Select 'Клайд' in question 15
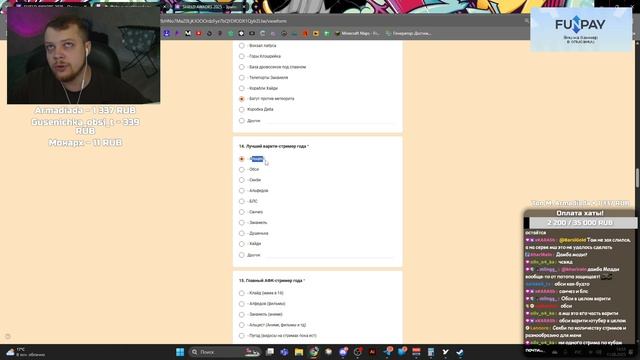The height and width of the screenshot is (360, 640). pos(242,293)
